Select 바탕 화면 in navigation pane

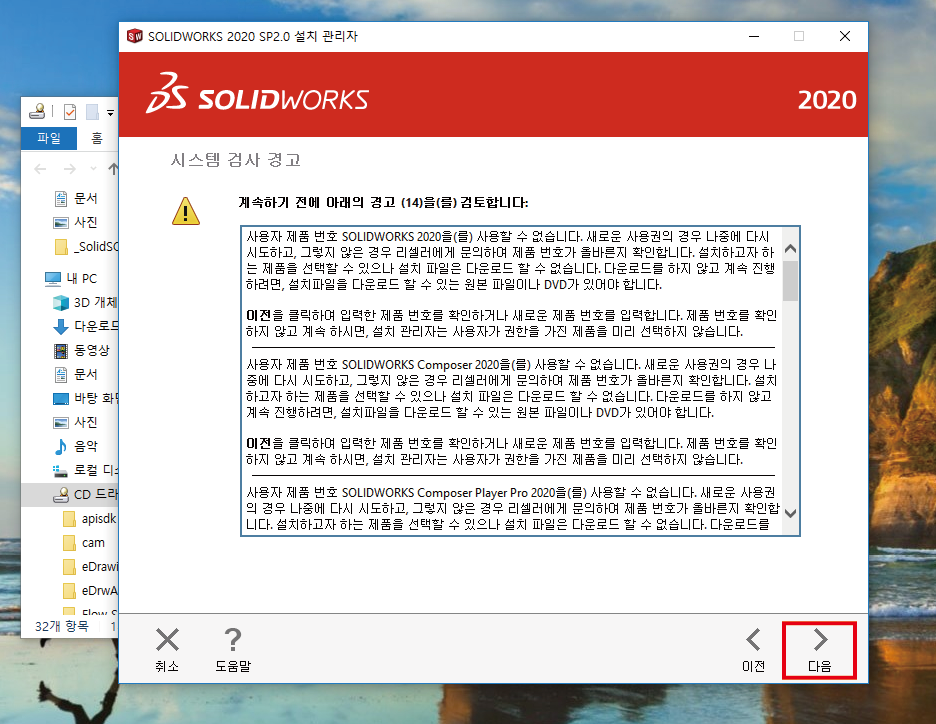tap(85, 398)
